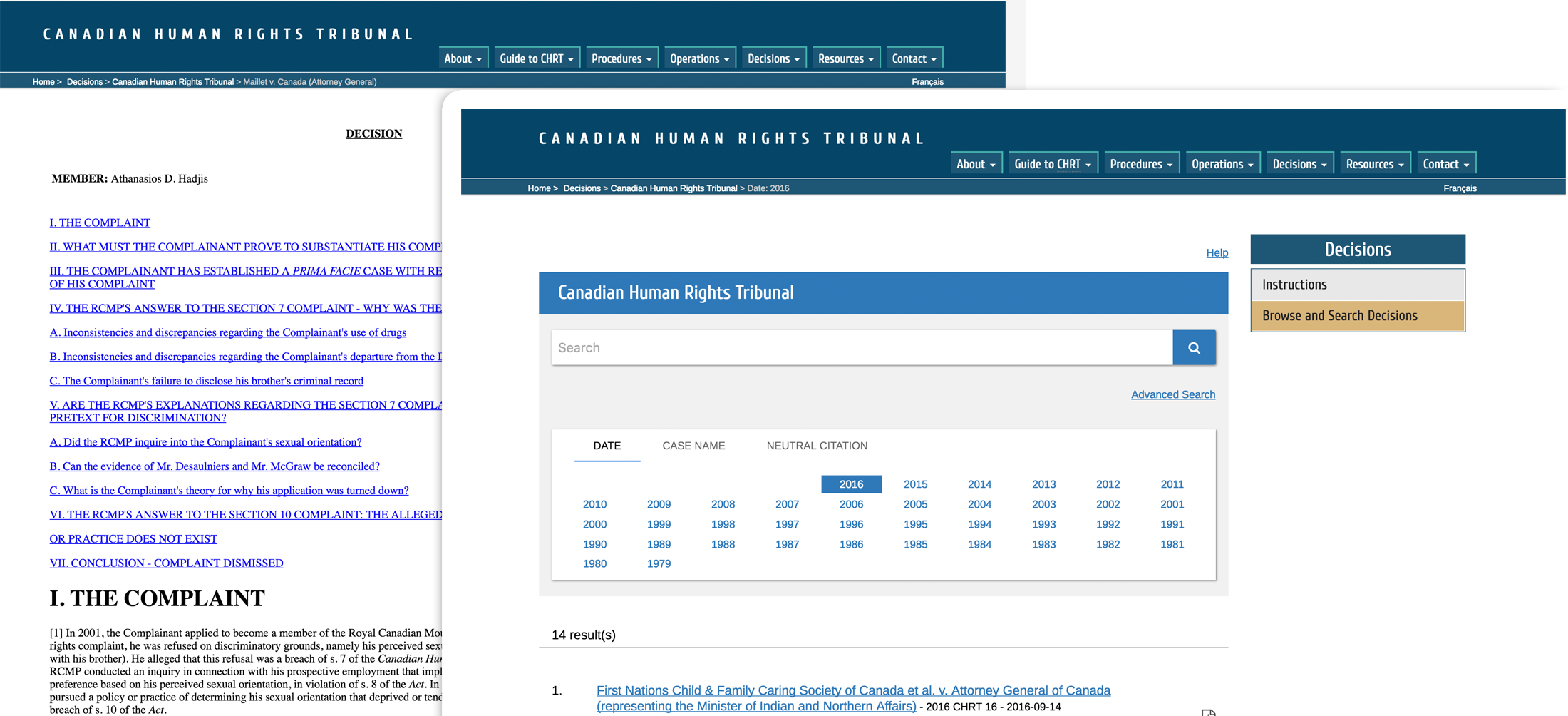Expand the Procedures dropdown in back window
Image resolution: width=1568 pixels, height=716 pixels.
[621, 58]
